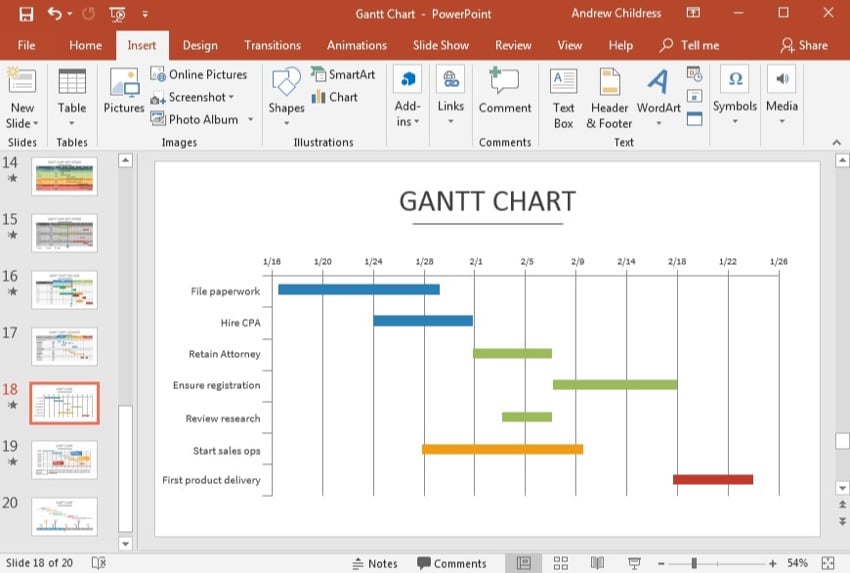This screenshot has width=850, height=573.
Task: Toggle the Notes pane in status bar
Action: click(x=375, y=563)
